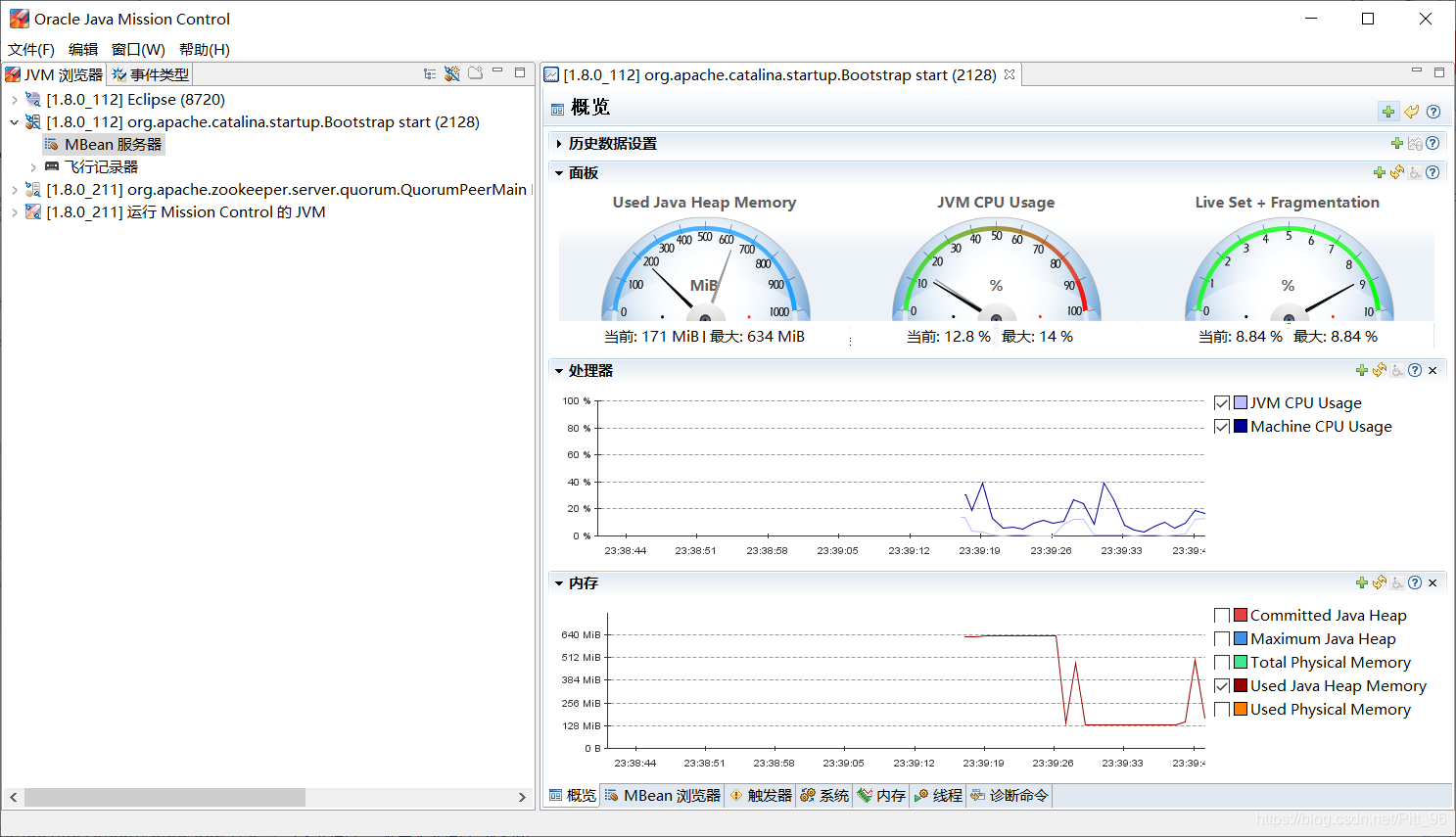Viewport: 1456px width, 837px height.
Task: Open help for 处理器 section
Action: coord(1415,370)
